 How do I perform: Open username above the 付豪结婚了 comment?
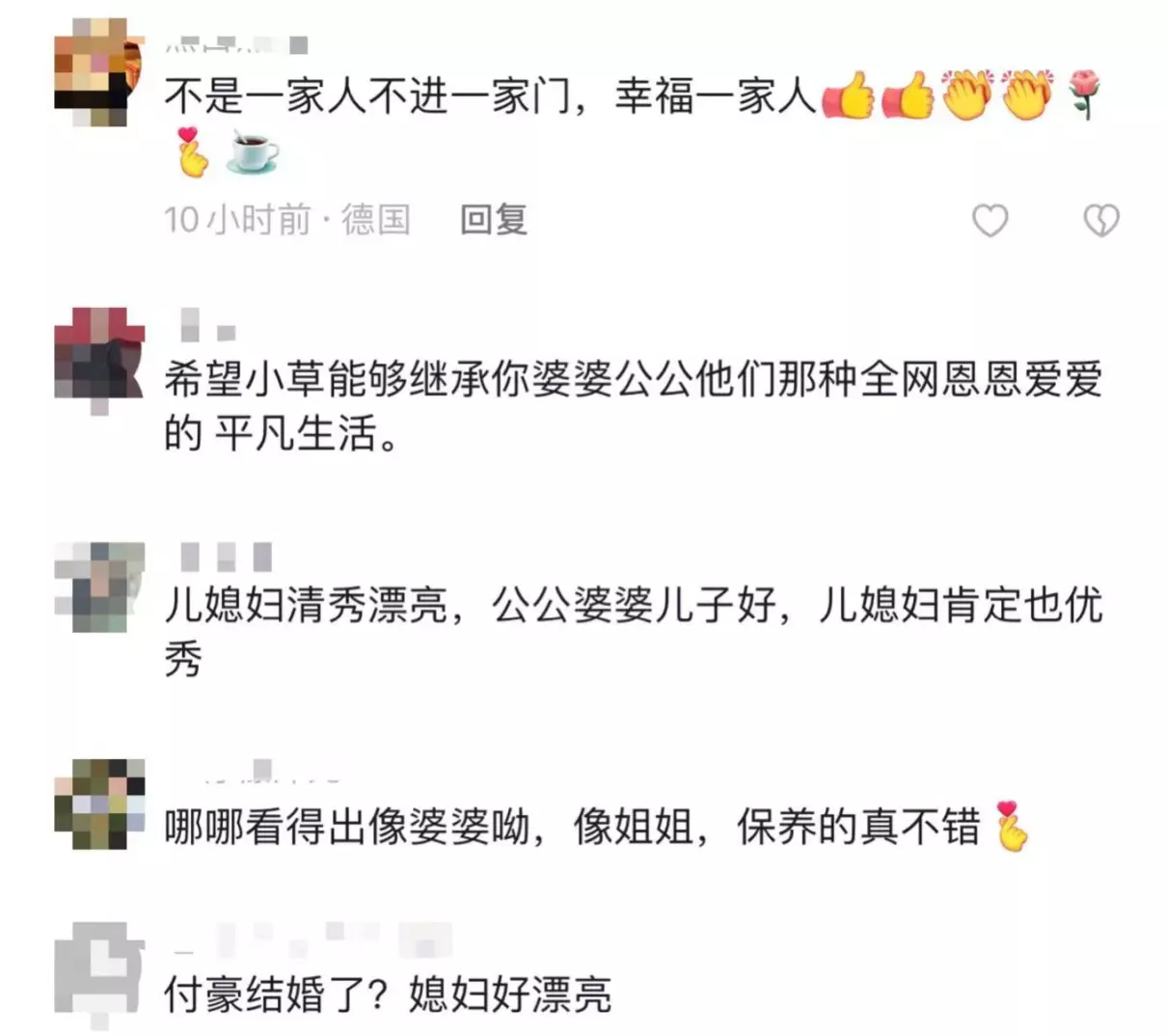click(x=312, y=937)
